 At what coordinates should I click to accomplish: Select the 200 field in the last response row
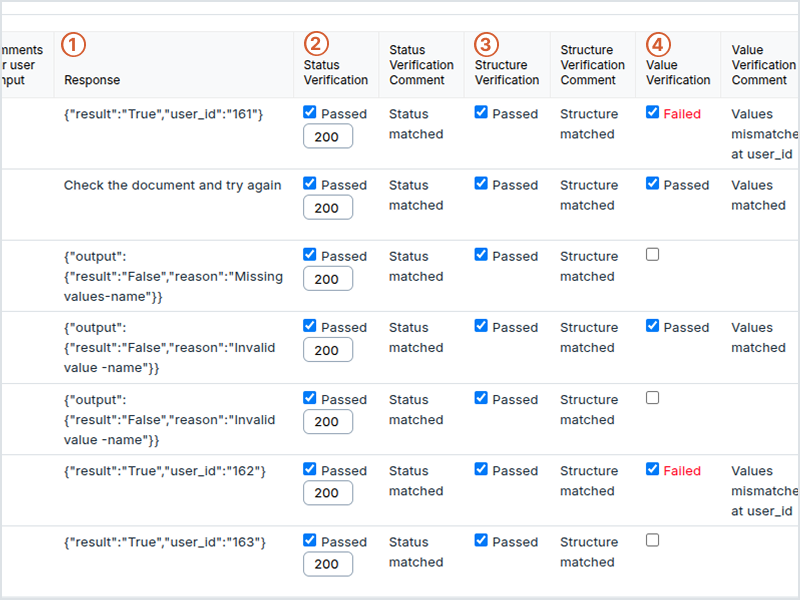tap(327, 563)
